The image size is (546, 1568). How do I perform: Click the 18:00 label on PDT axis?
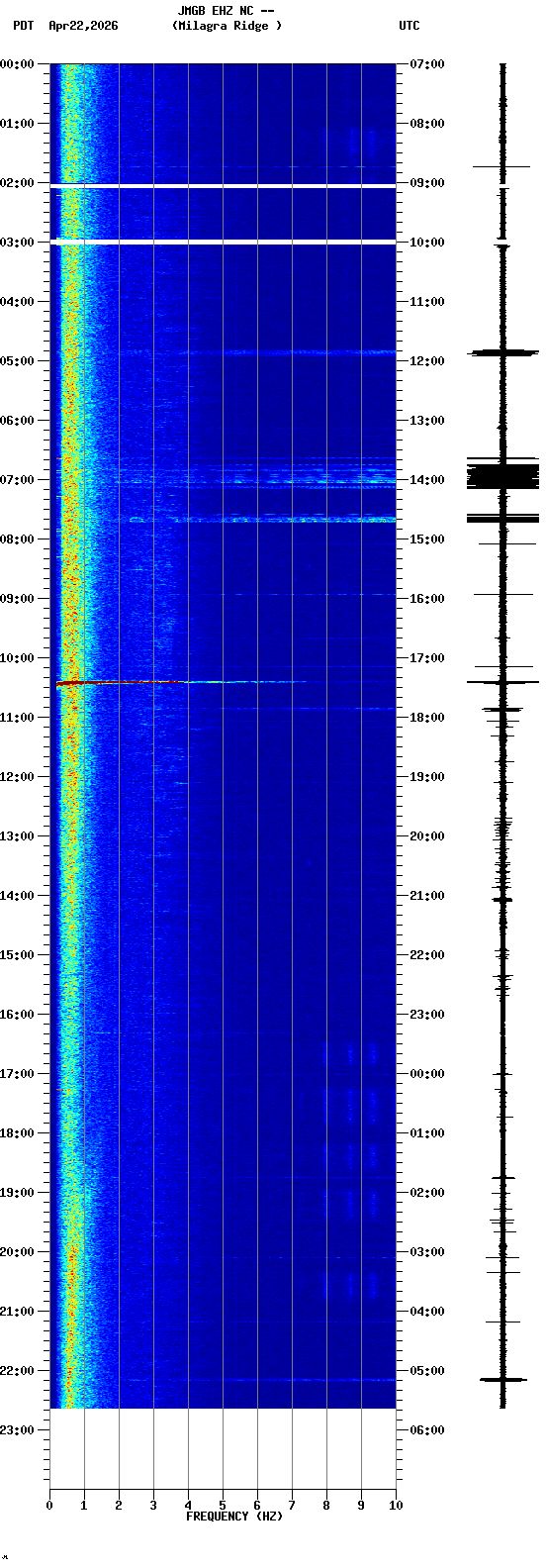17,1133
